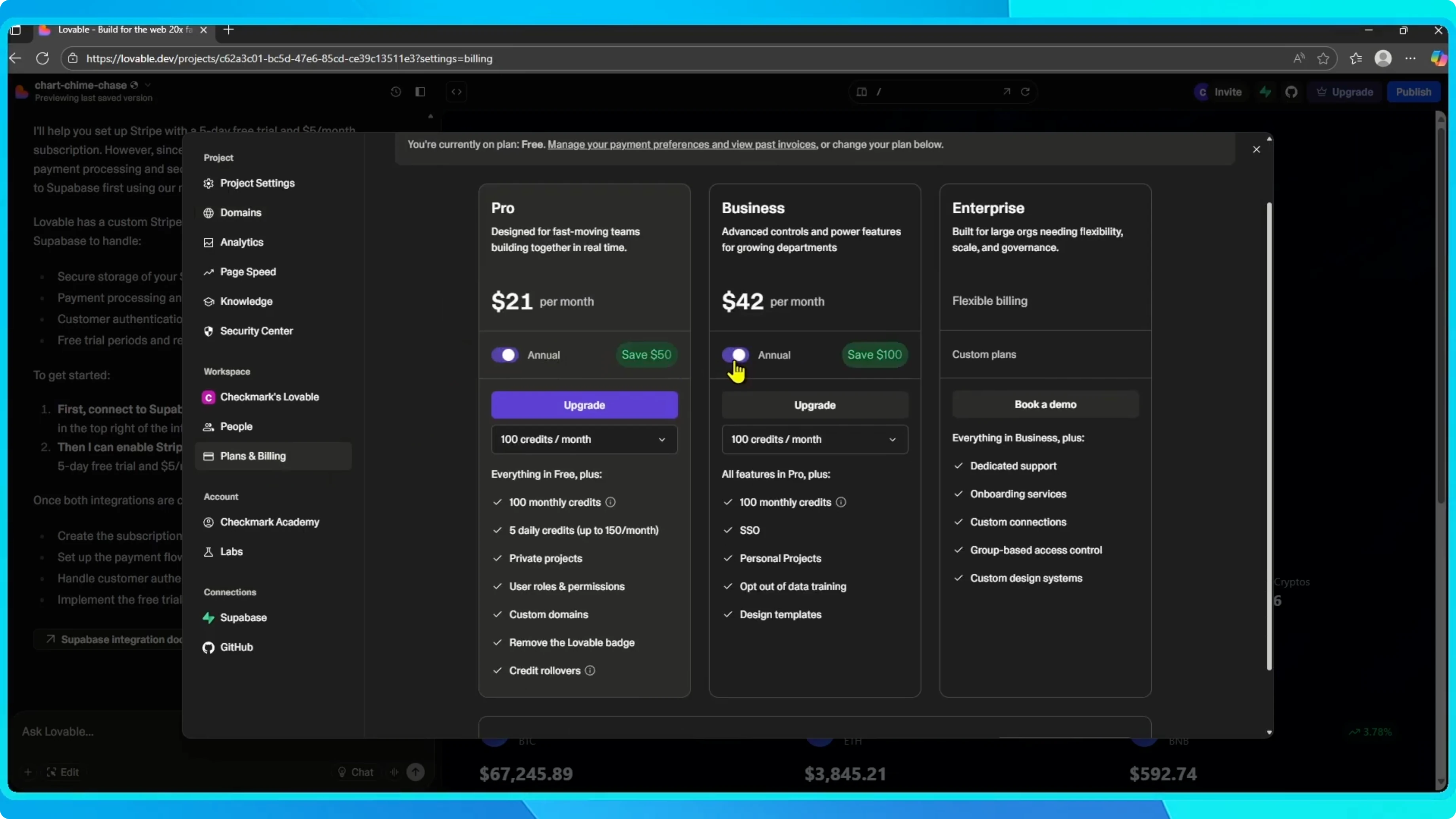Click the plus attach icon in chat

(28, 772)
